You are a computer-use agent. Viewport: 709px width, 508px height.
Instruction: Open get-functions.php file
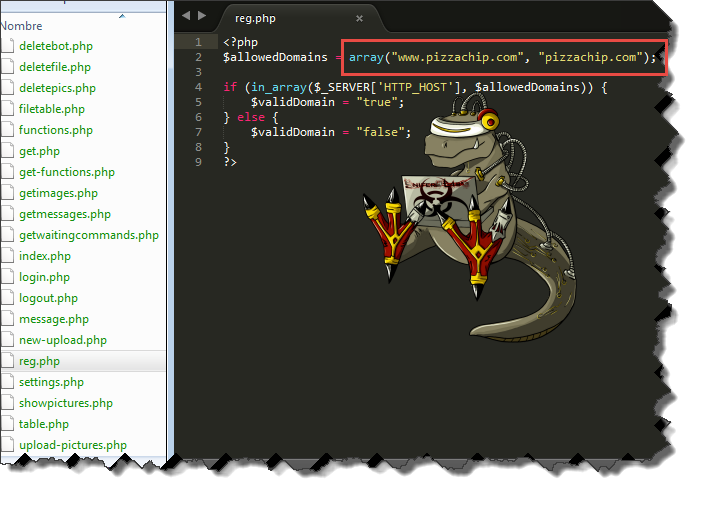pyautogui.click(x=67, y=172)
